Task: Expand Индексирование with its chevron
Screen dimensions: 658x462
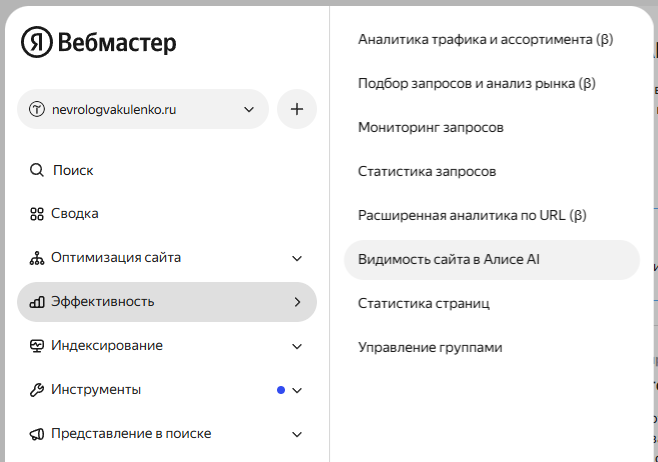Action: coord(297,347)
